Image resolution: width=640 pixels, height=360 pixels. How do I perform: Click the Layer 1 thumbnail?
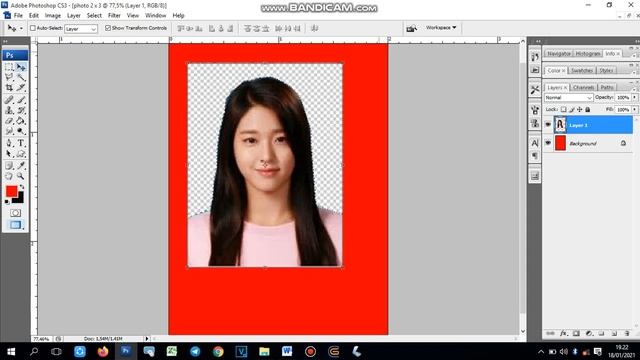[x=560, y=125]
